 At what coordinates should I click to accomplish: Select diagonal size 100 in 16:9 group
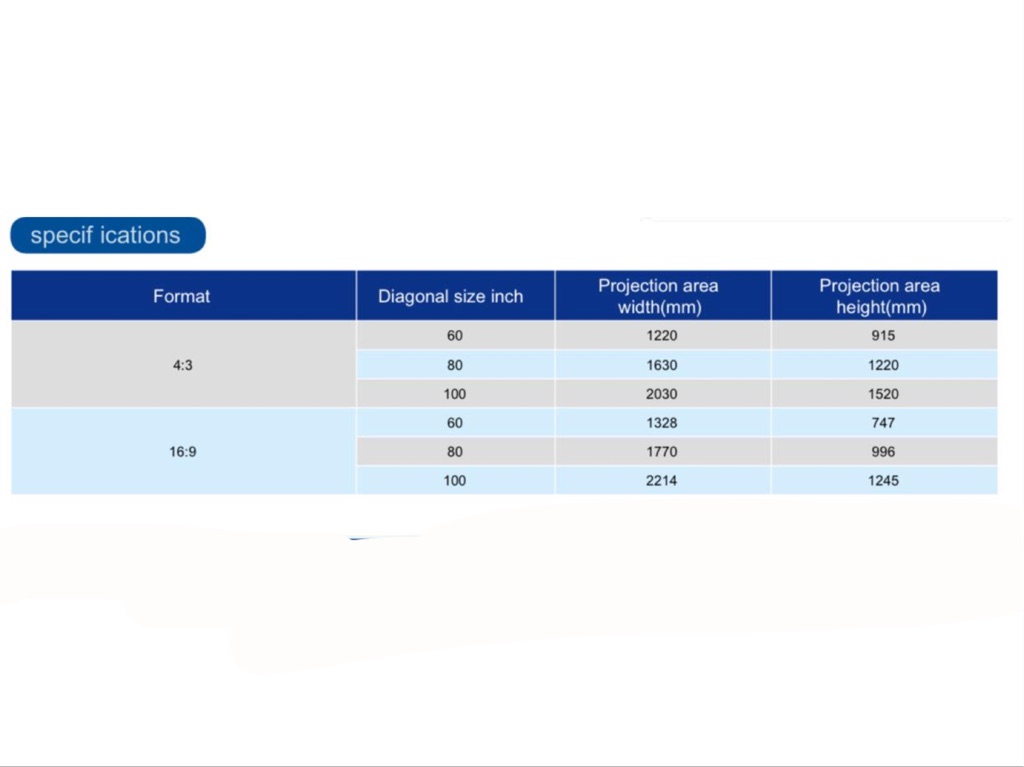tap(455, 481)
